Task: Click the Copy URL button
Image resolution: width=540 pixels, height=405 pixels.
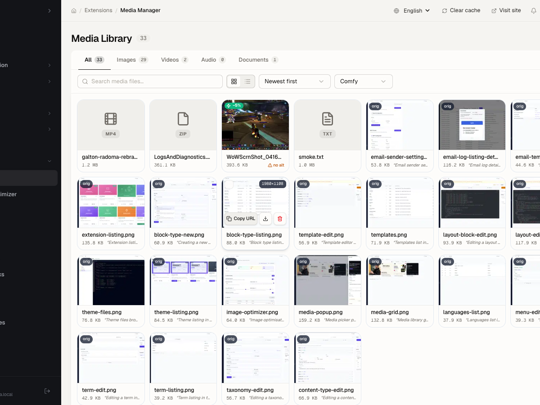Action: pyautogui.click(x=241, y=219)
